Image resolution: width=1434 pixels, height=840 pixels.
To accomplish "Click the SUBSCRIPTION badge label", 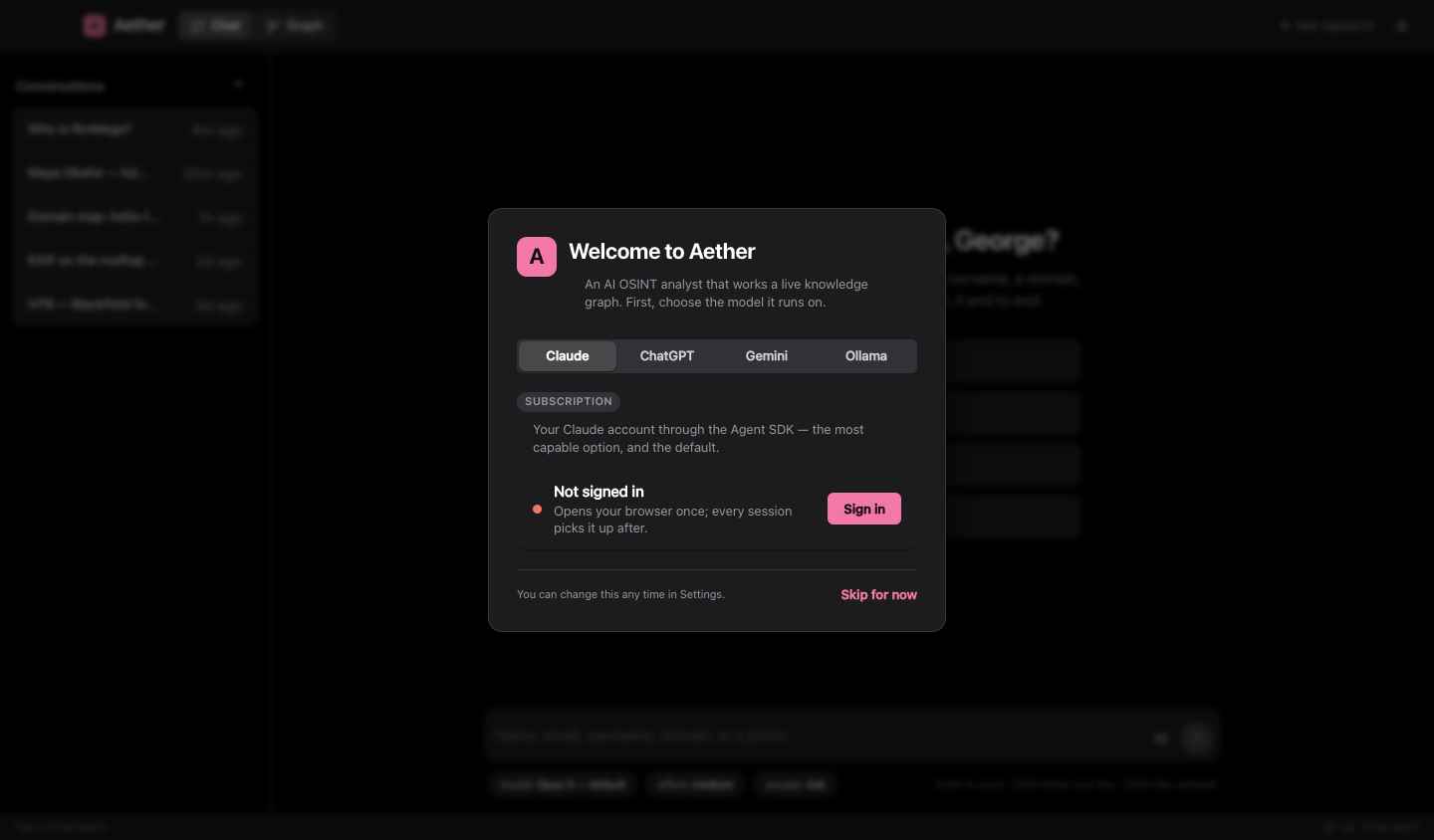I will point(569,402).
